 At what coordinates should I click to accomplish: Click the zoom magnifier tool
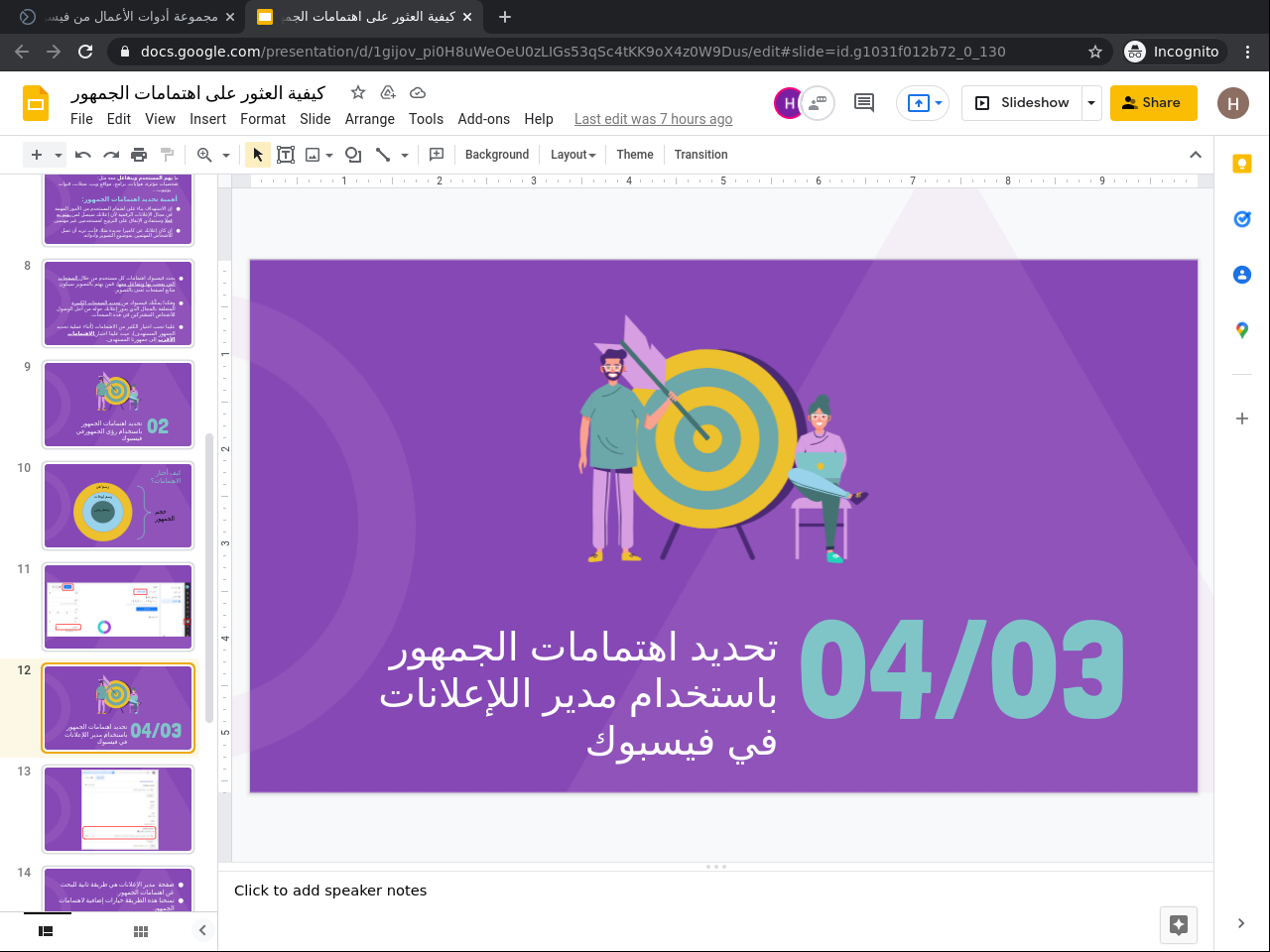pos(204,155)
